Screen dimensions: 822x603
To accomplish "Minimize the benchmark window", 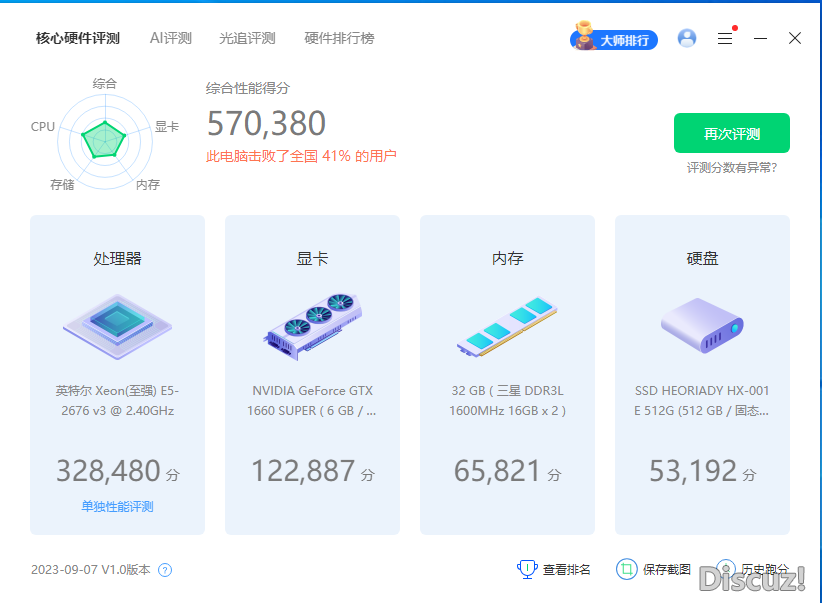I will 760,38.
